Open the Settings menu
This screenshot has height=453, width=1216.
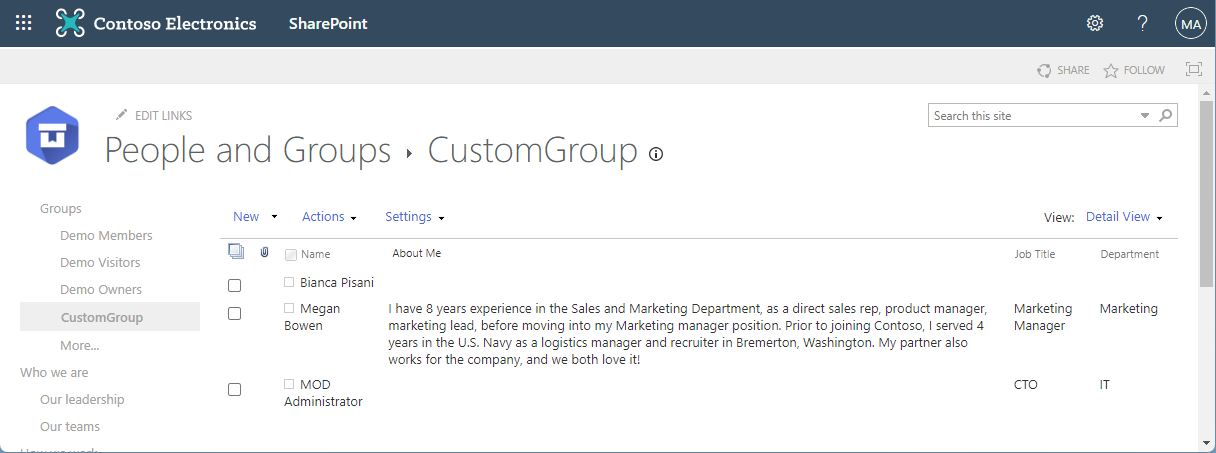[x=414, y=217]
